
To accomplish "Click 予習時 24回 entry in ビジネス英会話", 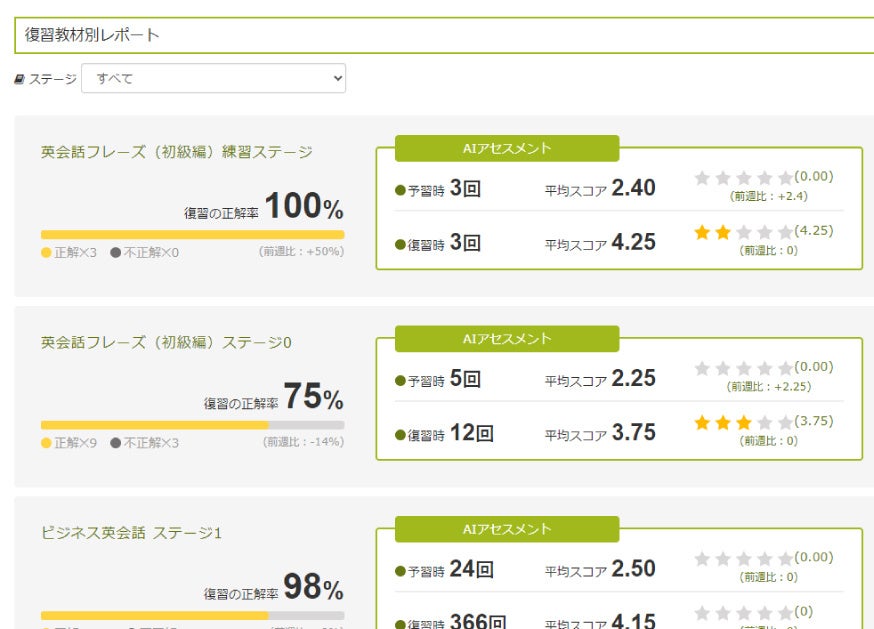I will tap(444, 570).
